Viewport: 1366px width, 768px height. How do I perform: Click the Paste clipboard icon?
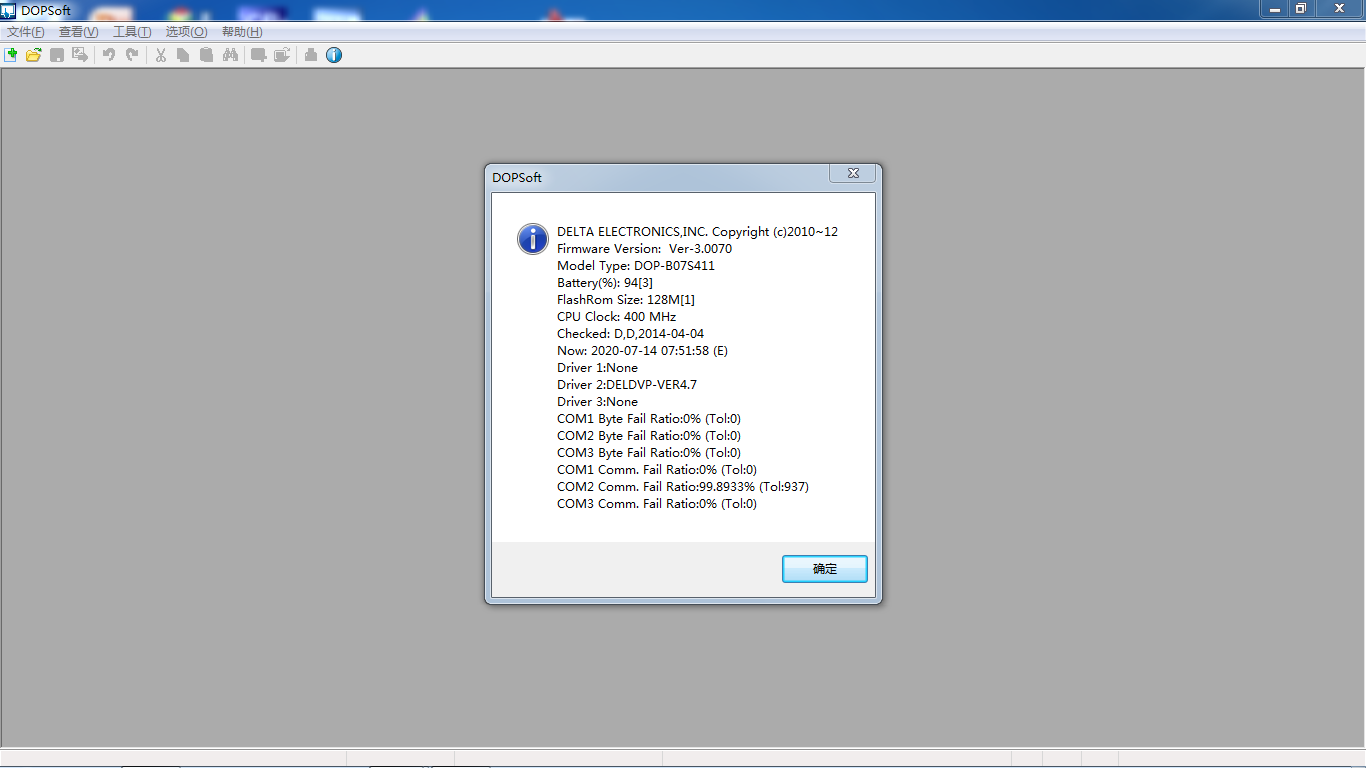(206, 55)
